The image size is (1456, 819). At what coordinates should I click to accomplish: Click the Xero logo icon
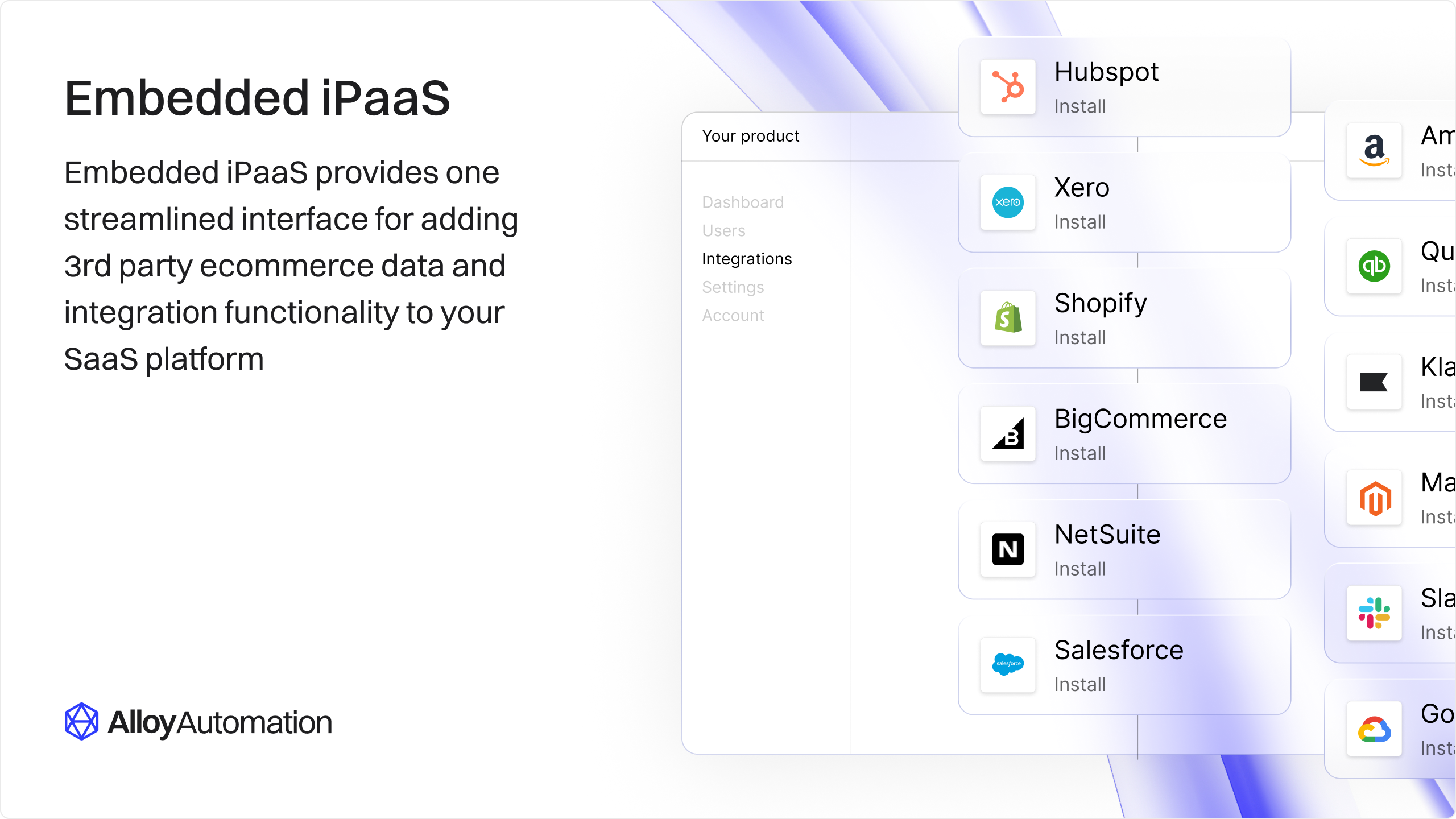[1008, 202]
